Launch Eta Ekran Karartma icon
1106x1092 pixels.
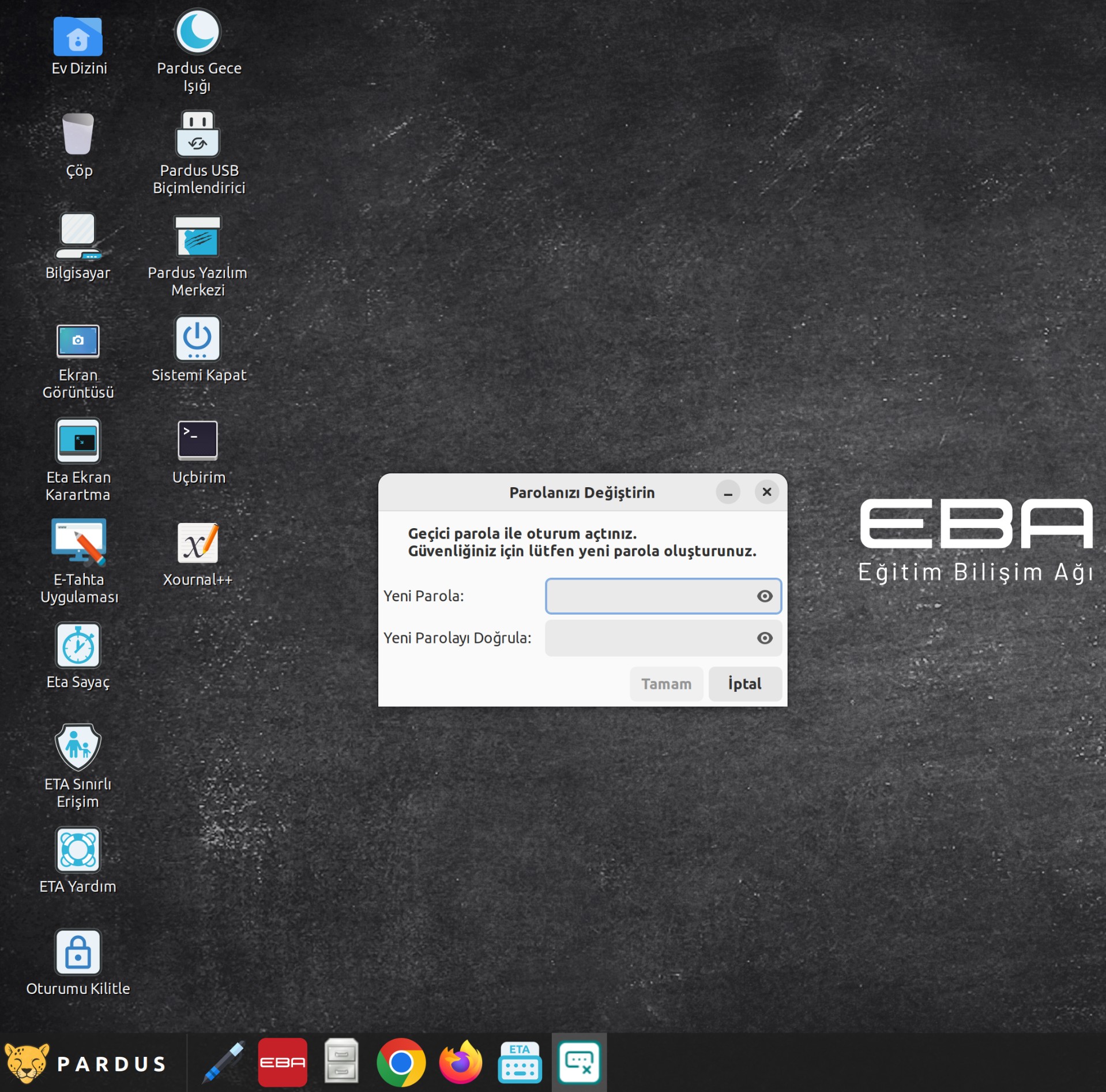click(78, 441)
